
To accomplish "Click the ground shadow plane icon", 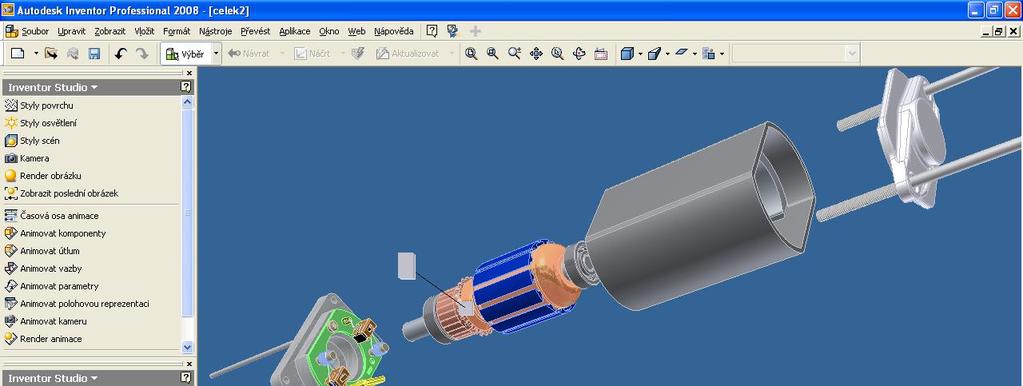I will 682,53.
